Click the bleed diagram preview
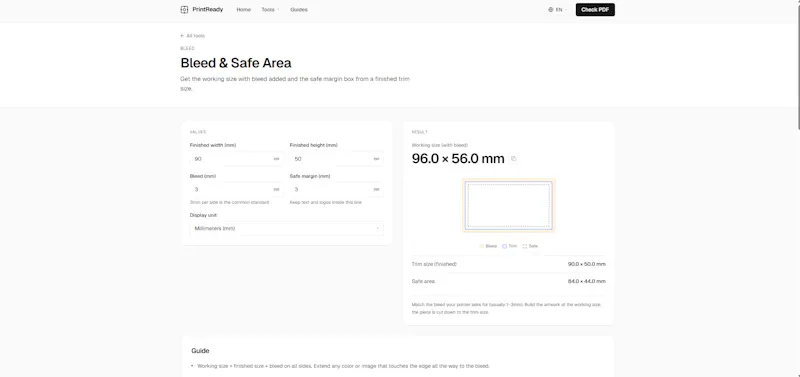 click(x=509, y=206)
